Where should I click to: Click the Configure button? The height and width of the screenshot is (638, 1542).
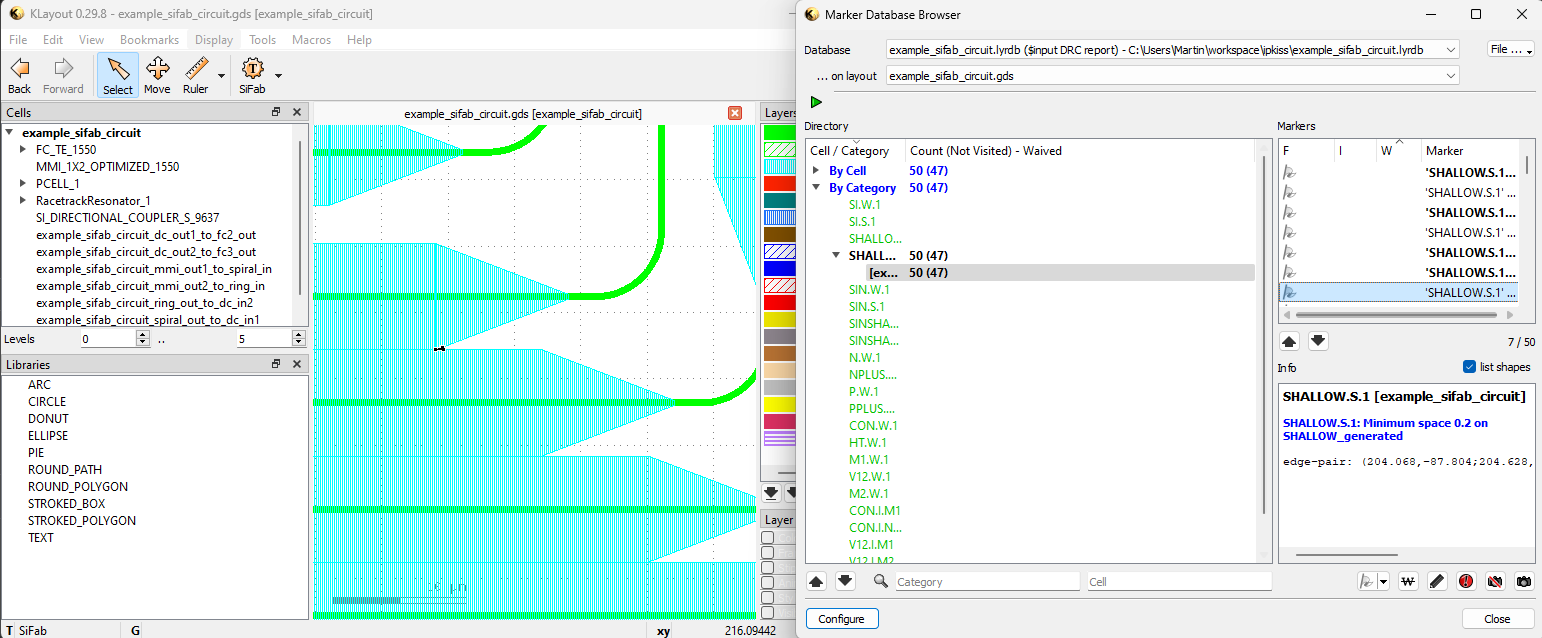(x=841, y=619)
